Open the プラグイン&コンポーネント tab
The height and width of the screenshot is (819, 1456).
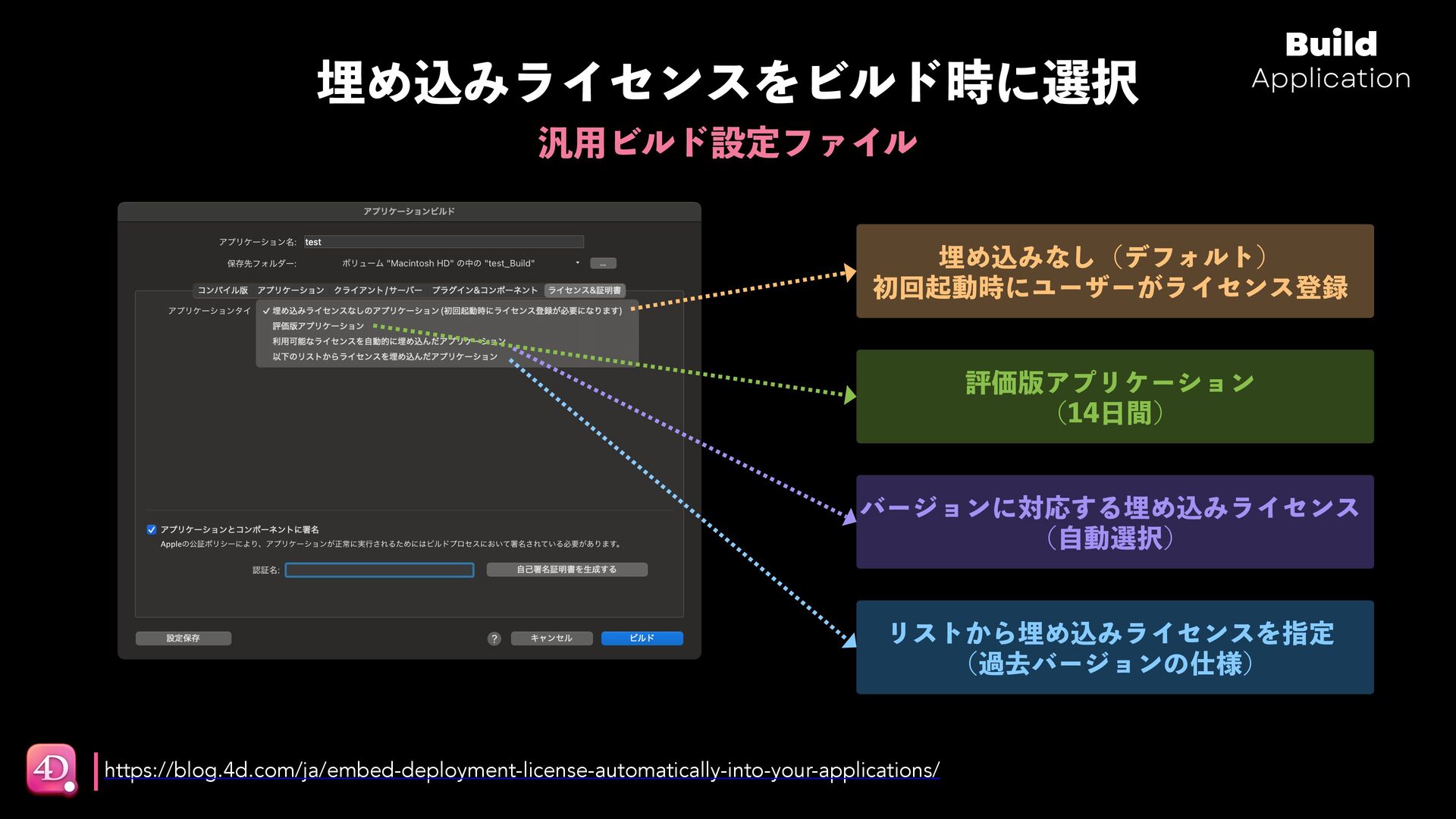(x=485, y=290)
